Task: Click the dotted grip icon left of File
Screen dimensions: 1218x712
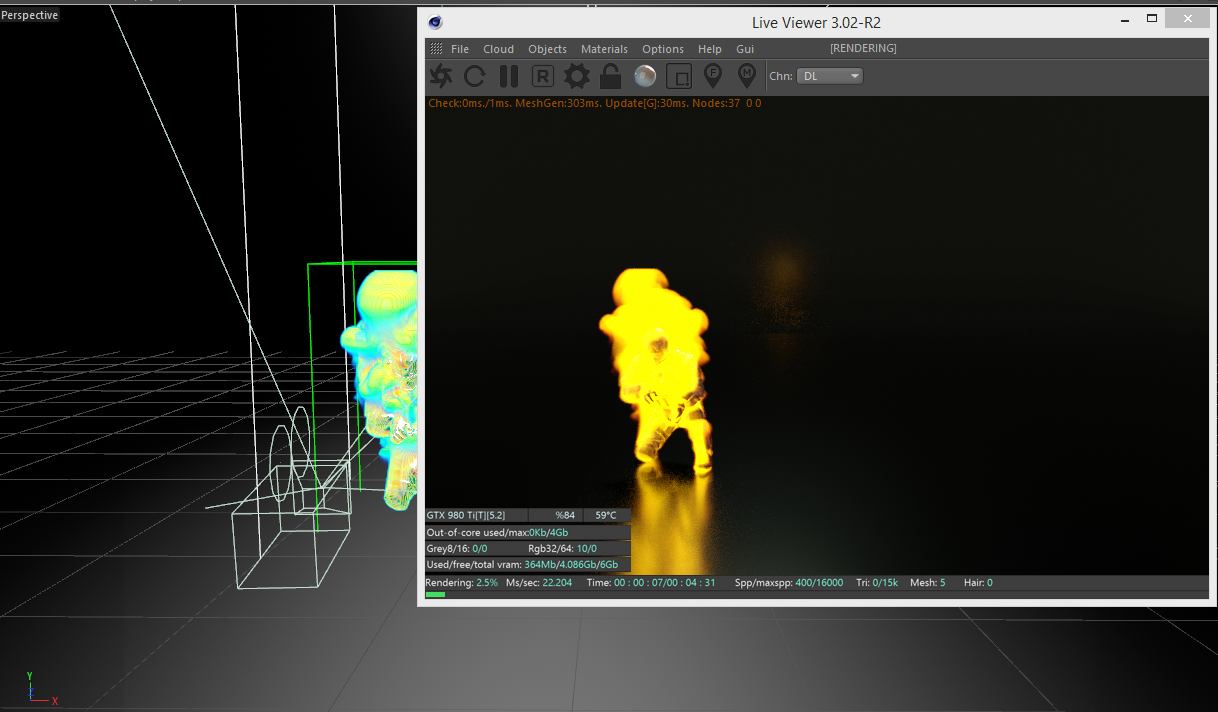Action: (436, 49)
